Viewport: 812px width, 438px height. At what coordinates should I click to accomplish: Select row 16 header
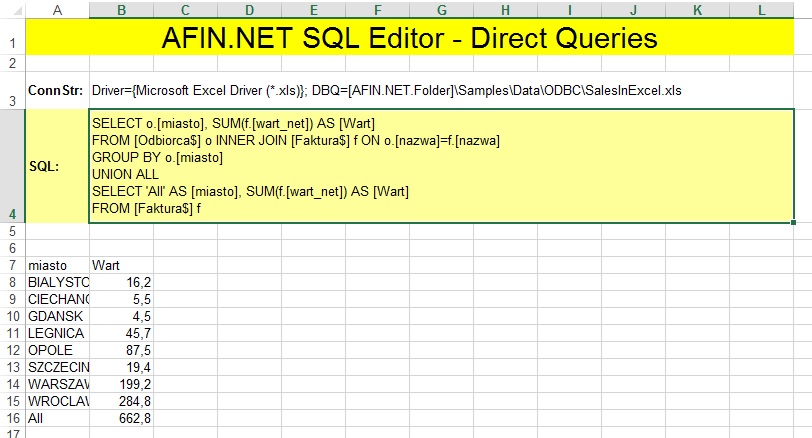point(13,418)
